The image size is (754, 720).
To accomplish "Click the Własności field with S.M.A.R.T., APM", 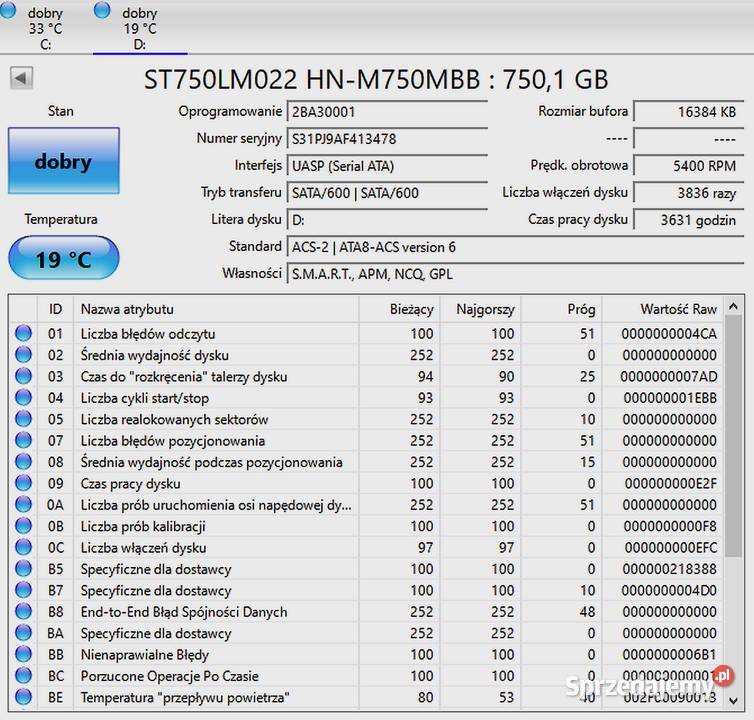I will [515, 274].
